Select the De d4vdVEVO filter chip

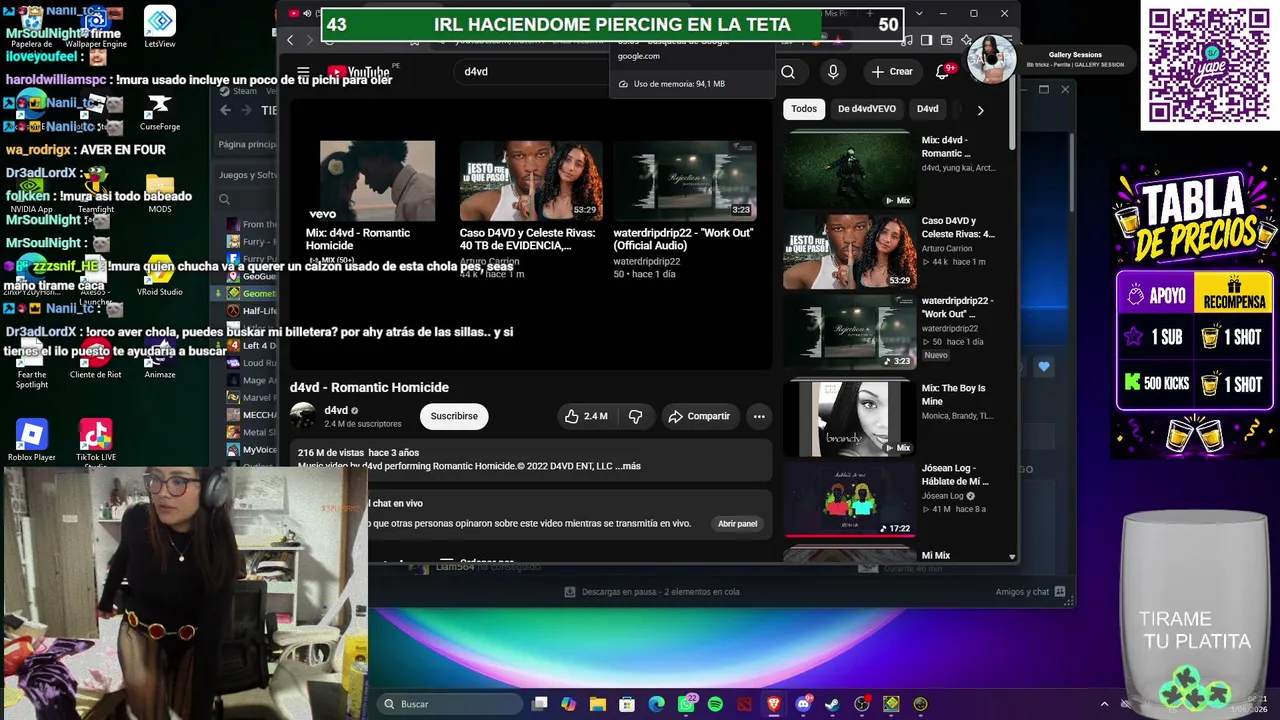(x=867, y=109)
